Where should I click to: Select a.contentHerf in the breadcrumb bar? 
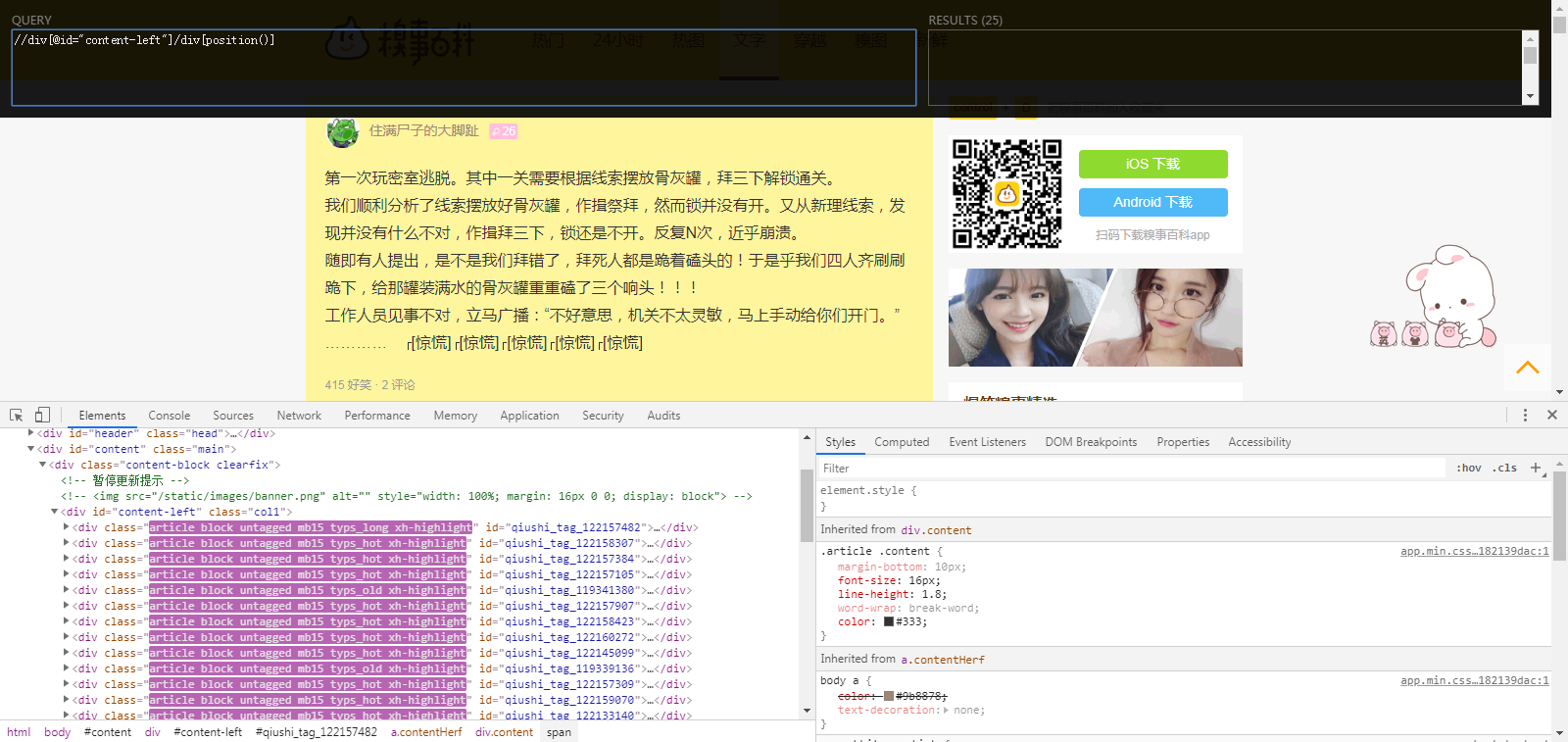(x=426, y=732)
